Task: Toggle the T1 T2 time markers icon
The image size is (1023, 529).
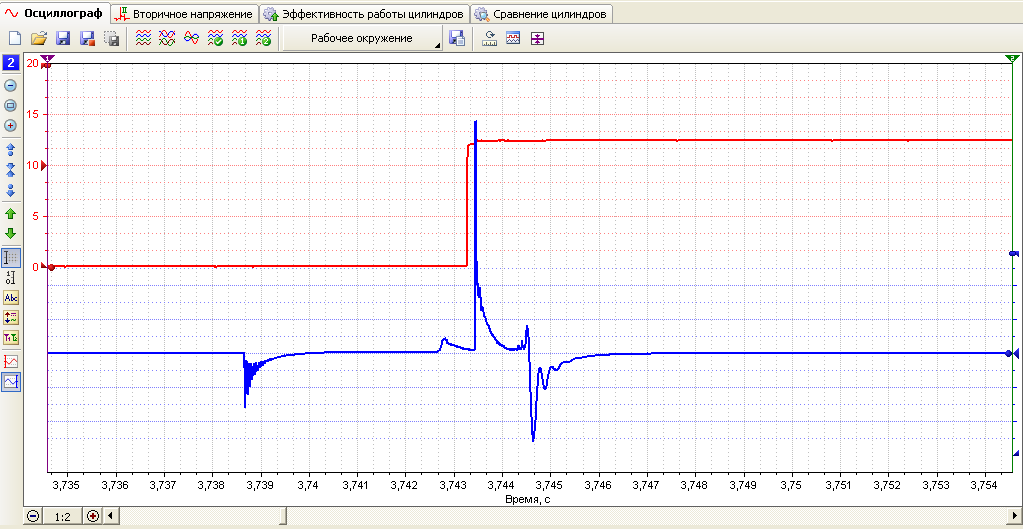Action: [x=11, y=337]
